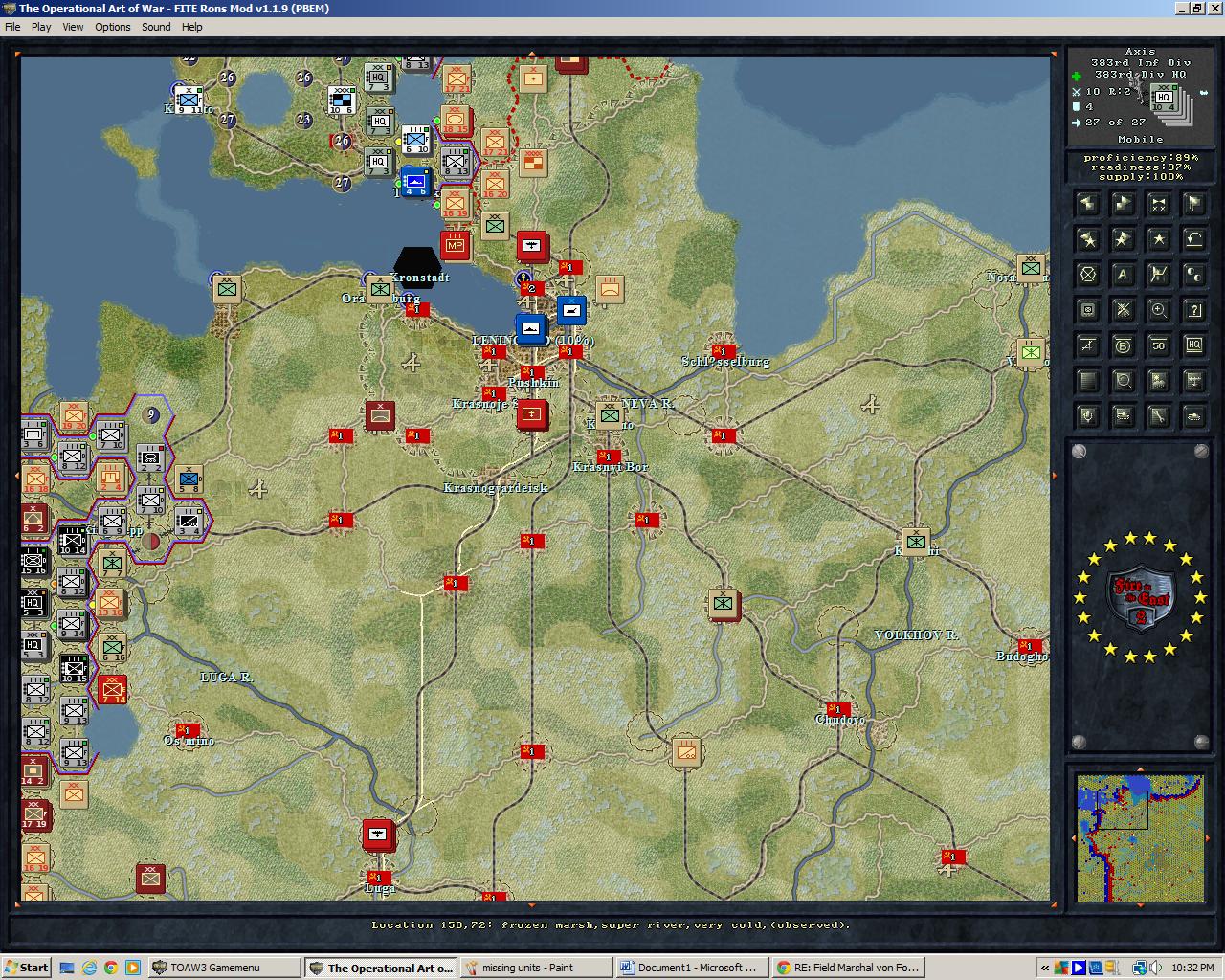This screenshot has height=980, width=1225.
Task: Select the red MP unit near Kronstadt
Action: click(455, 246)
